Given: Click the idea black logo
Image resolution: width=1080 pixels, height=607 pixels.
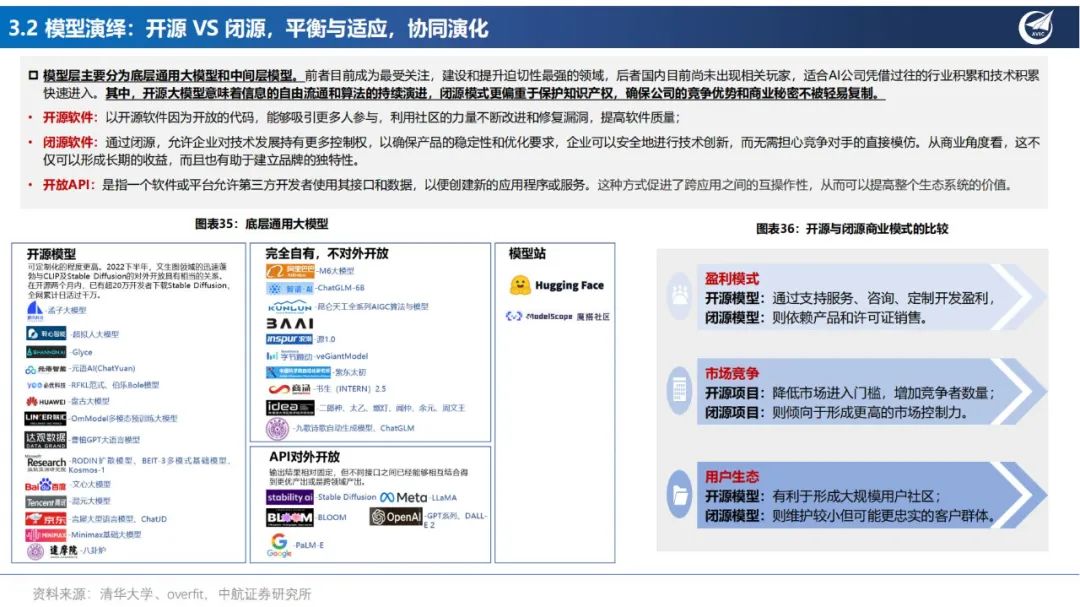Looking at the screenshot, I should [x=290, y=408].
